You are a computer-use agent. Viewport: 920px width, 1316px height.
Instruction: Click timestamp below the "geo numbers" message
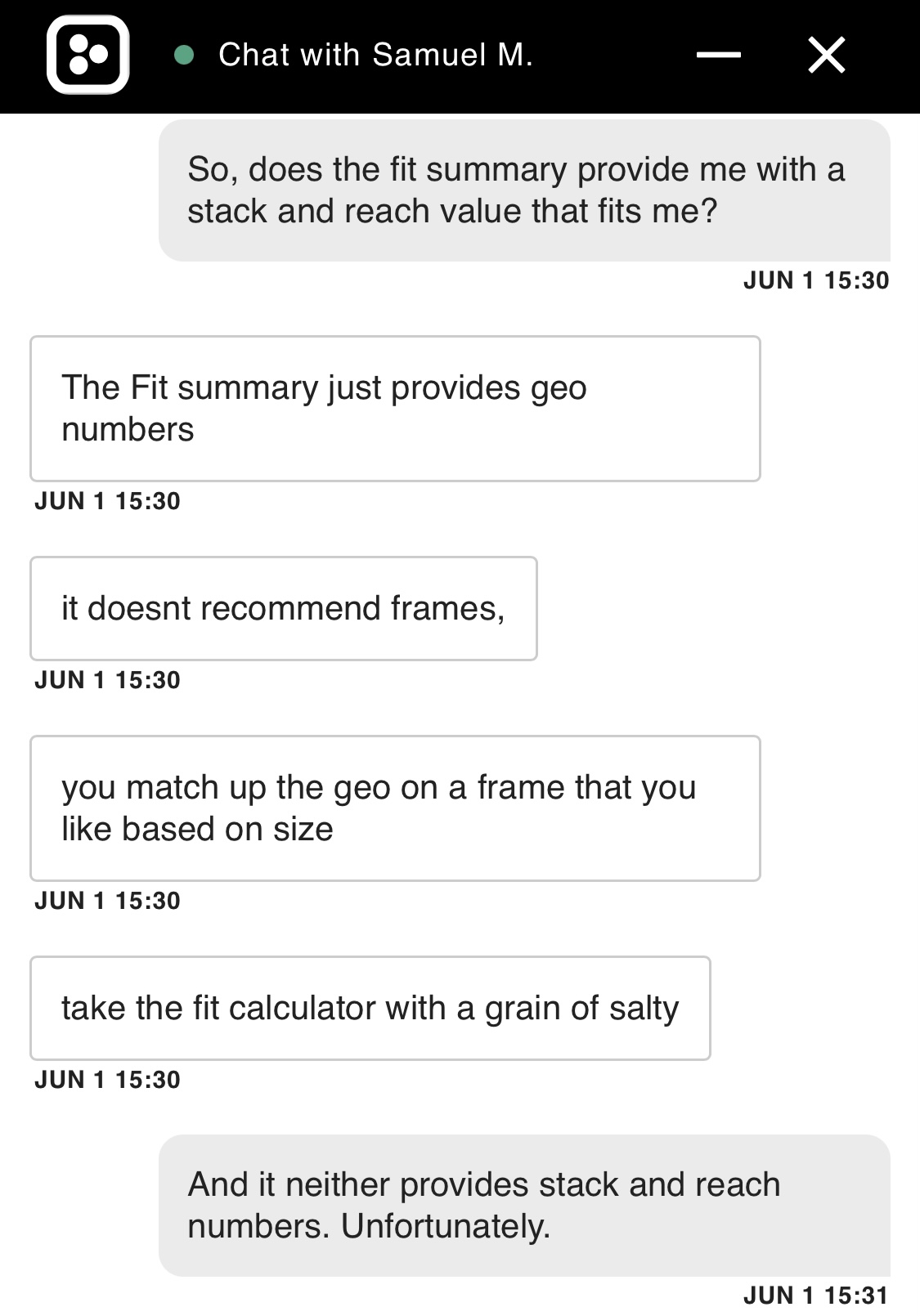point(107,501)
